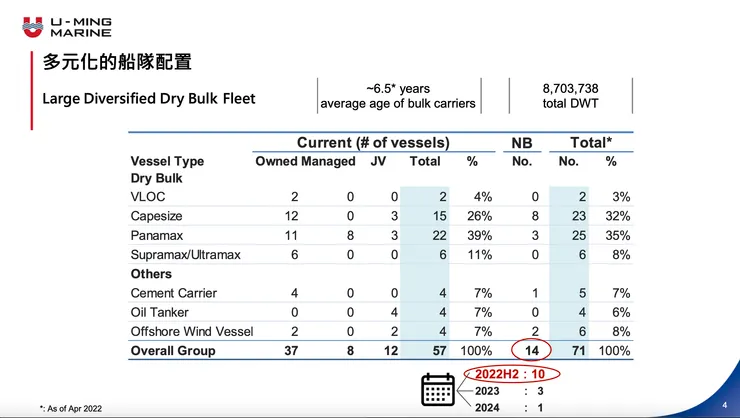Select the Large Diversified Dry Bulk Fleet subtitle
This screenshot has width=740, height=418.
(149, 99)
